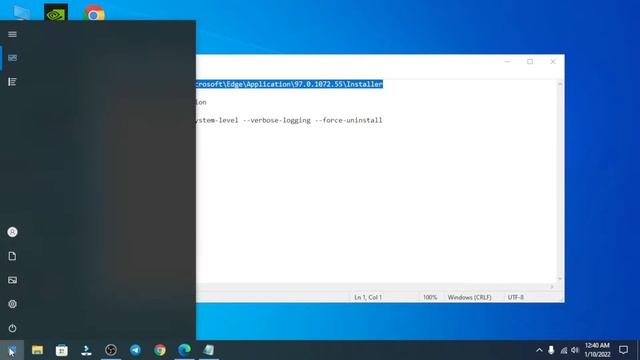
Task: Open NVIDIA desktop shortcut
Action: 56,13
